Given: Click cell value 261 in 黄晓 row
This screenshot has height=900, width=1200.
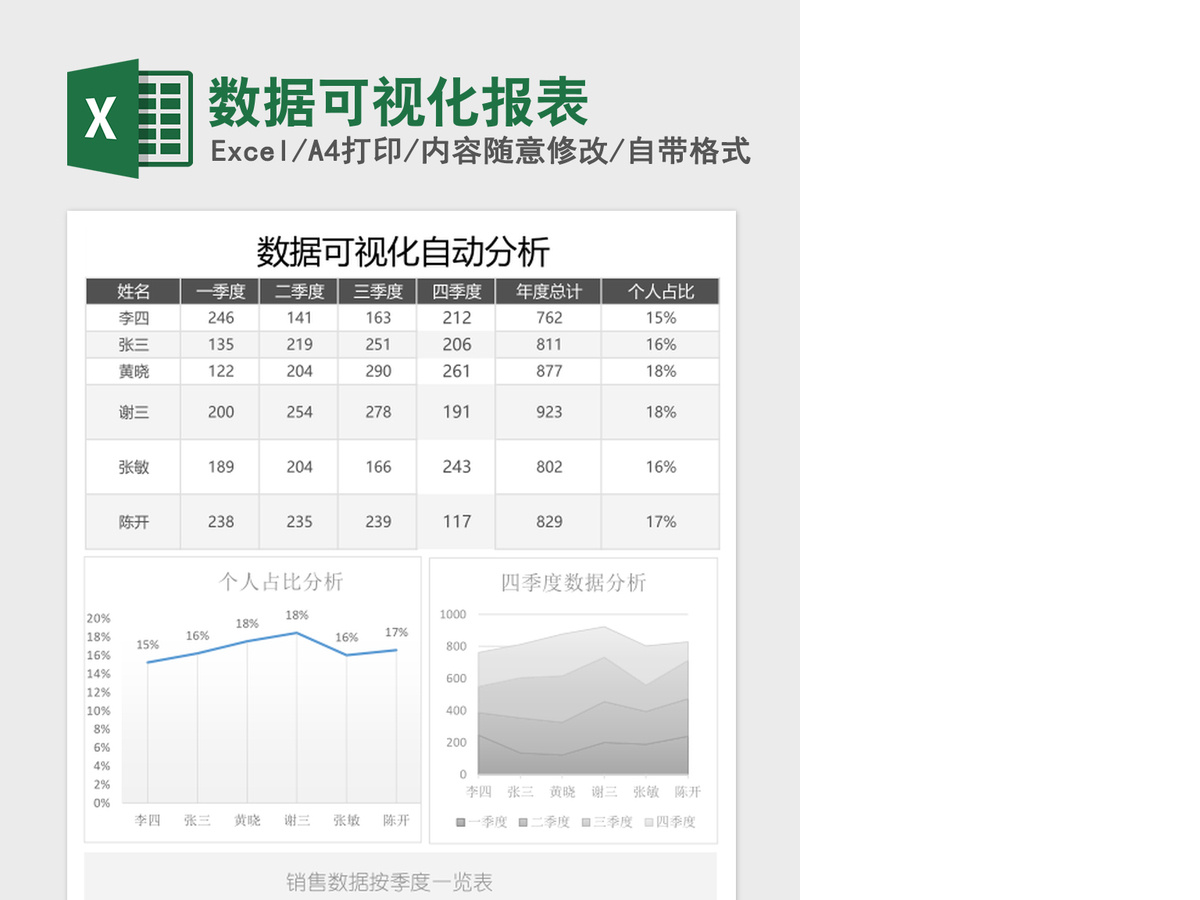Looking at the screenshot, I should [x=456, y=371].
